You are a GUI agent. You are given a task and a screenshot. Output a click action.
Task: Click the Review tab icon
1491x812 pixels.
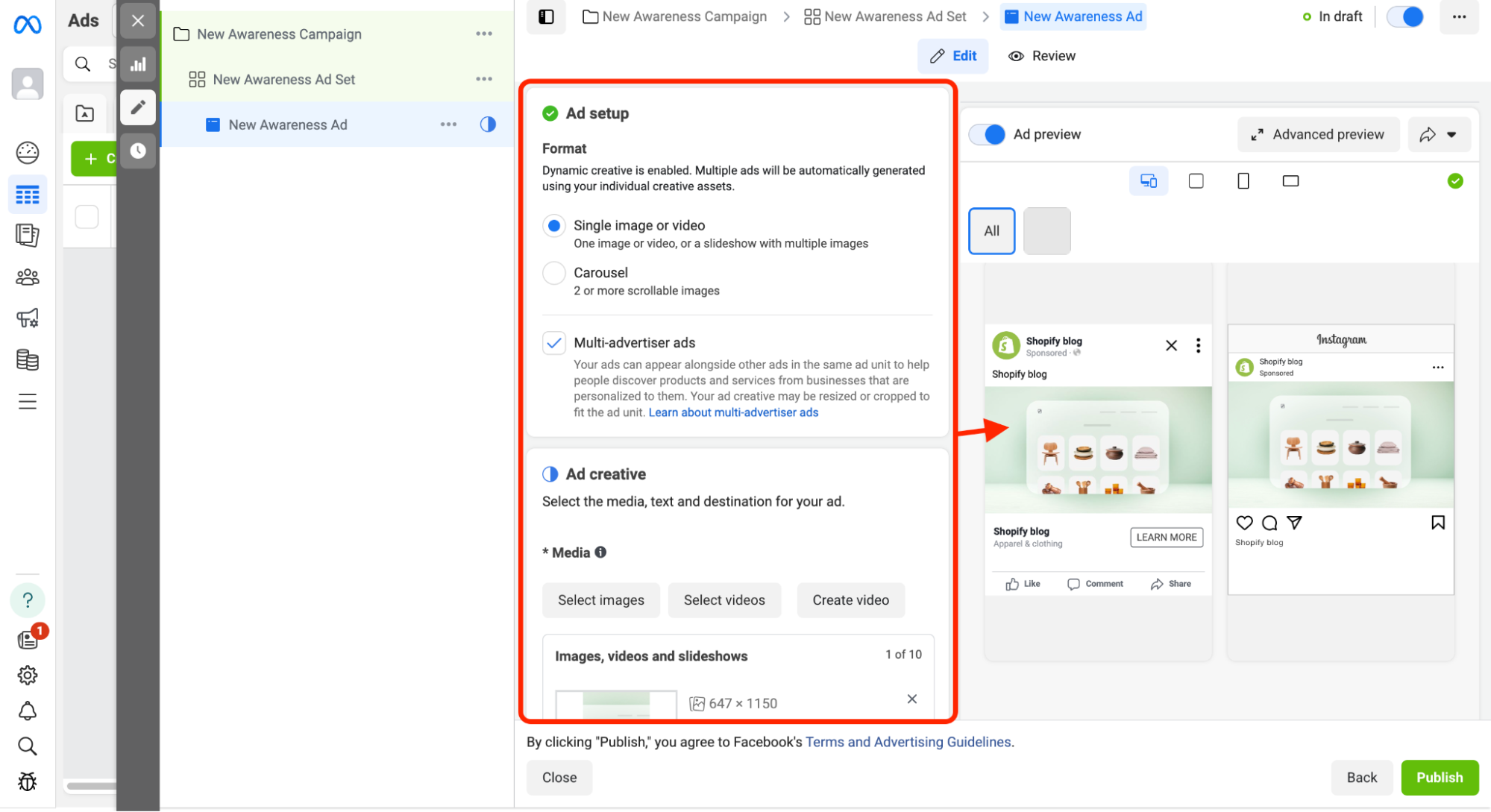click(1017, 56)
